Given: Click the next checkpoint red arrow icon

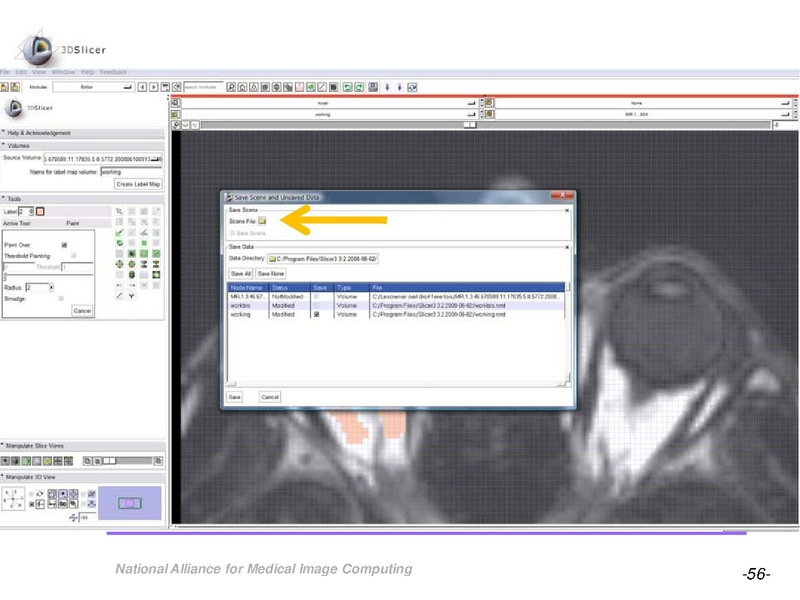Looking at the screenshot, I should [x=132, y=285].
